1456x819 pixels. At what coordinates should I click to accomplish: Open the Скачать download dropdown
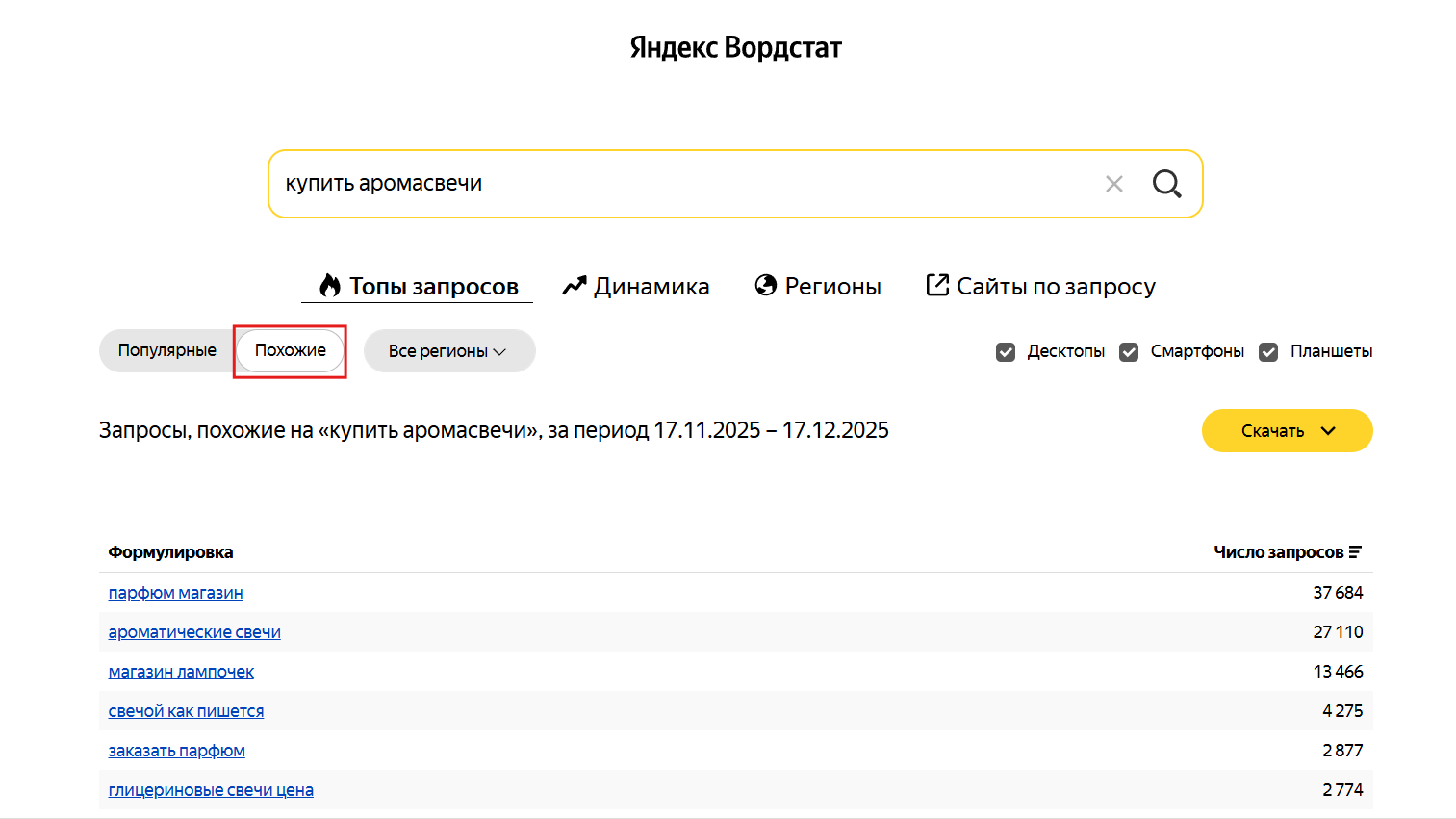coord(1287,431)
